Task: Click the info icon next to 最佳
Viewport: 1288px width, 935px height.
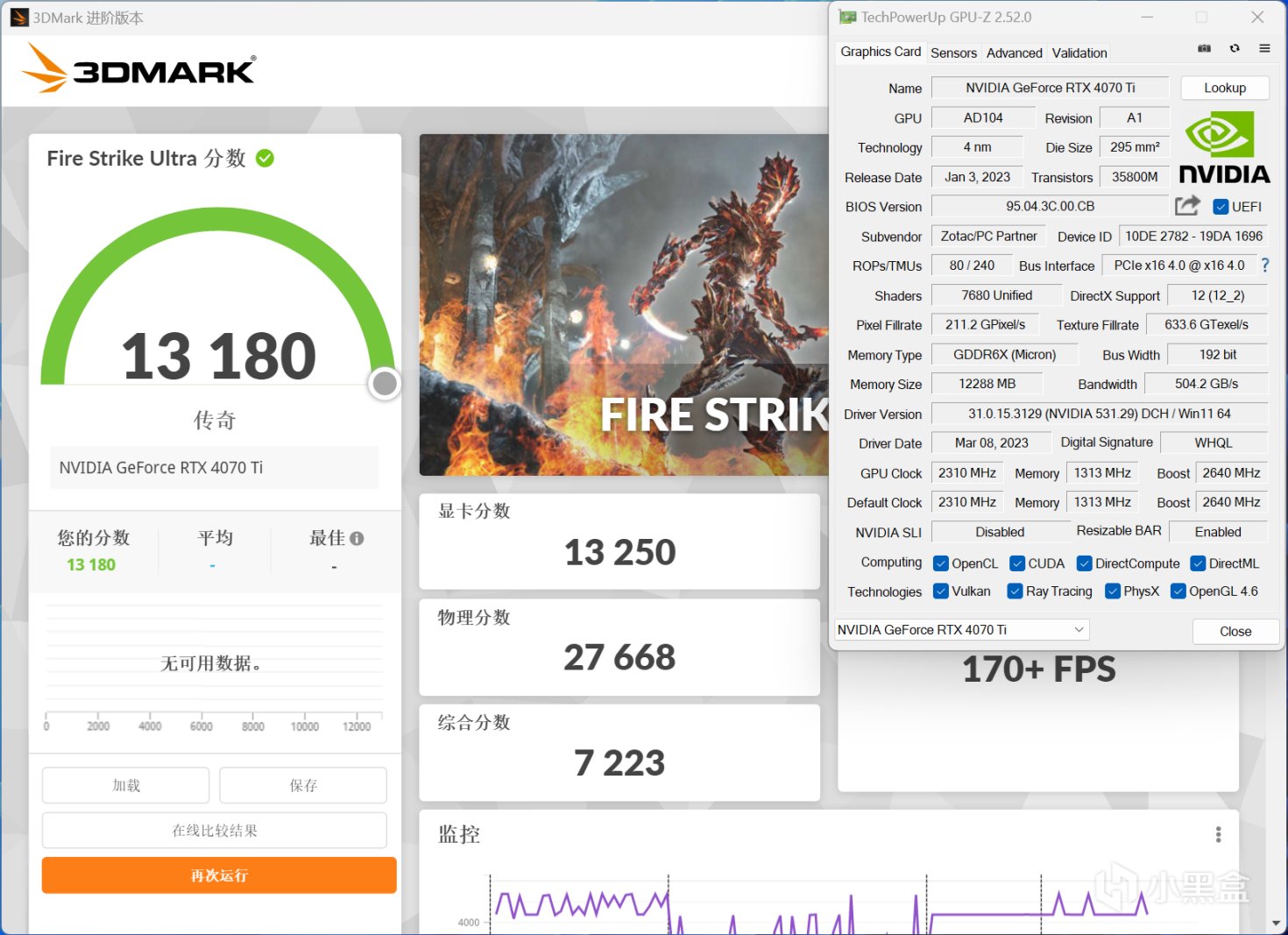Action: [x=357, y=538]
